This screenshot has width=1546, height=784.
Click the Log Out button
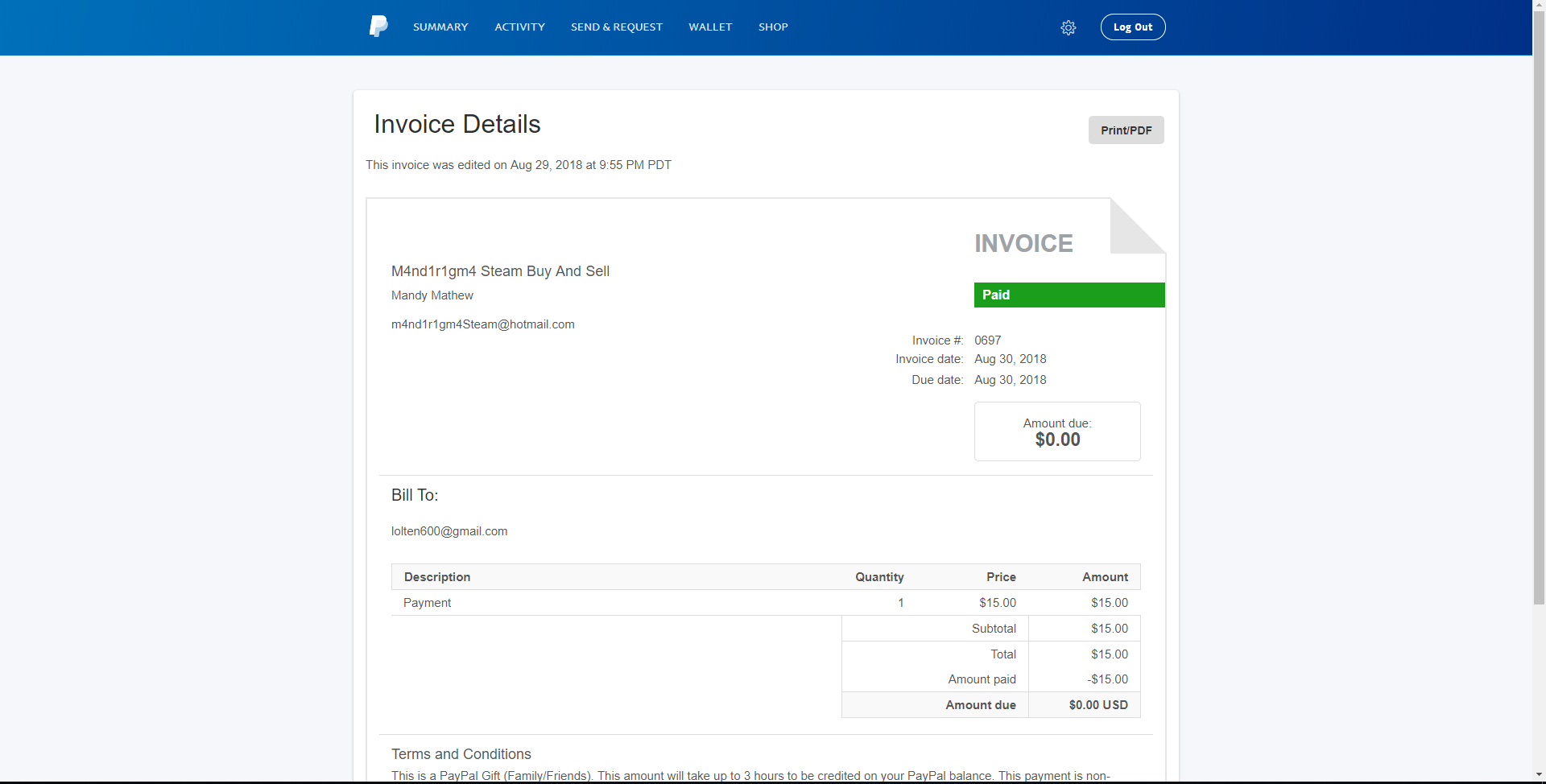click(1133, 27)
